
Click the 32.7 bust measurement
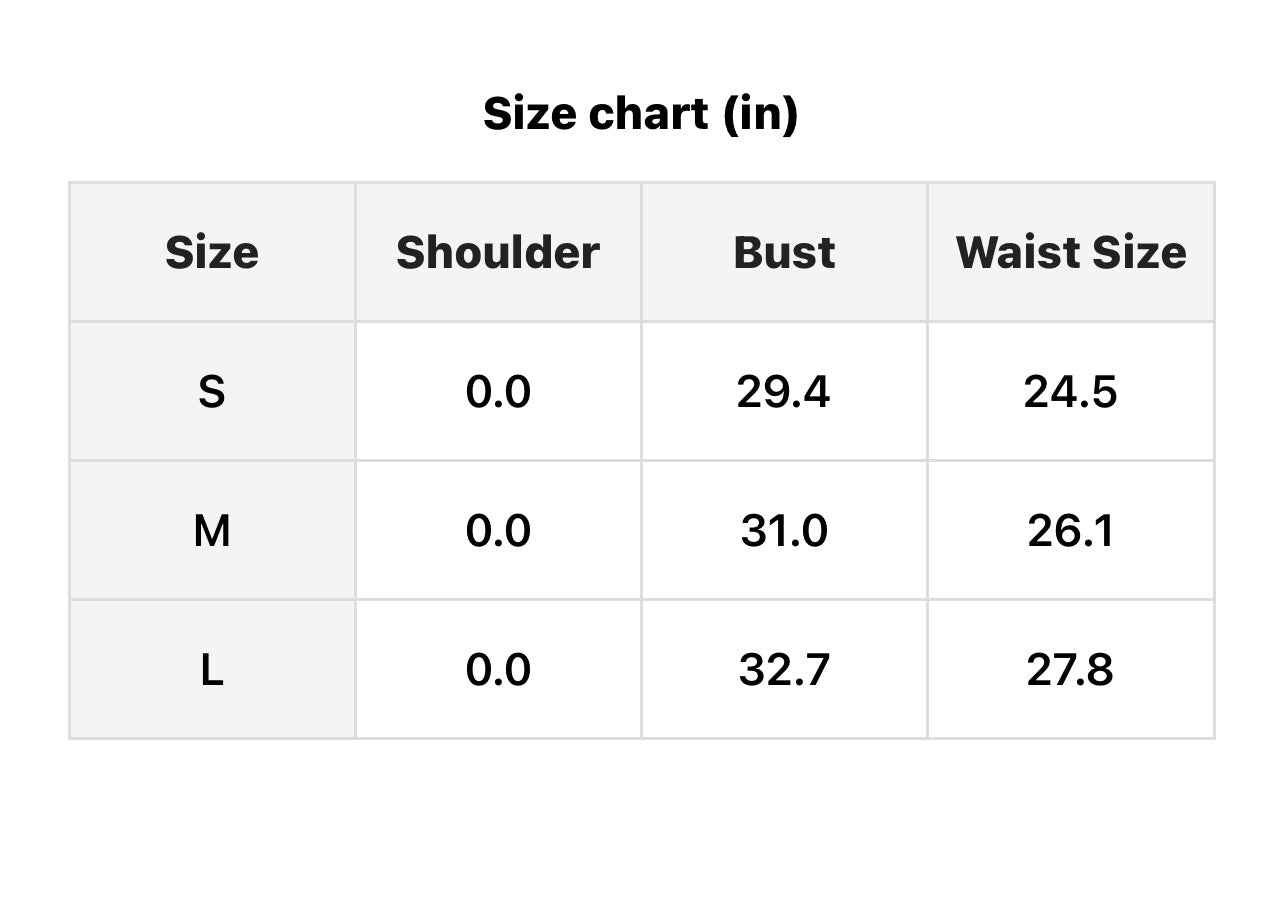click(x=784, y=670)
